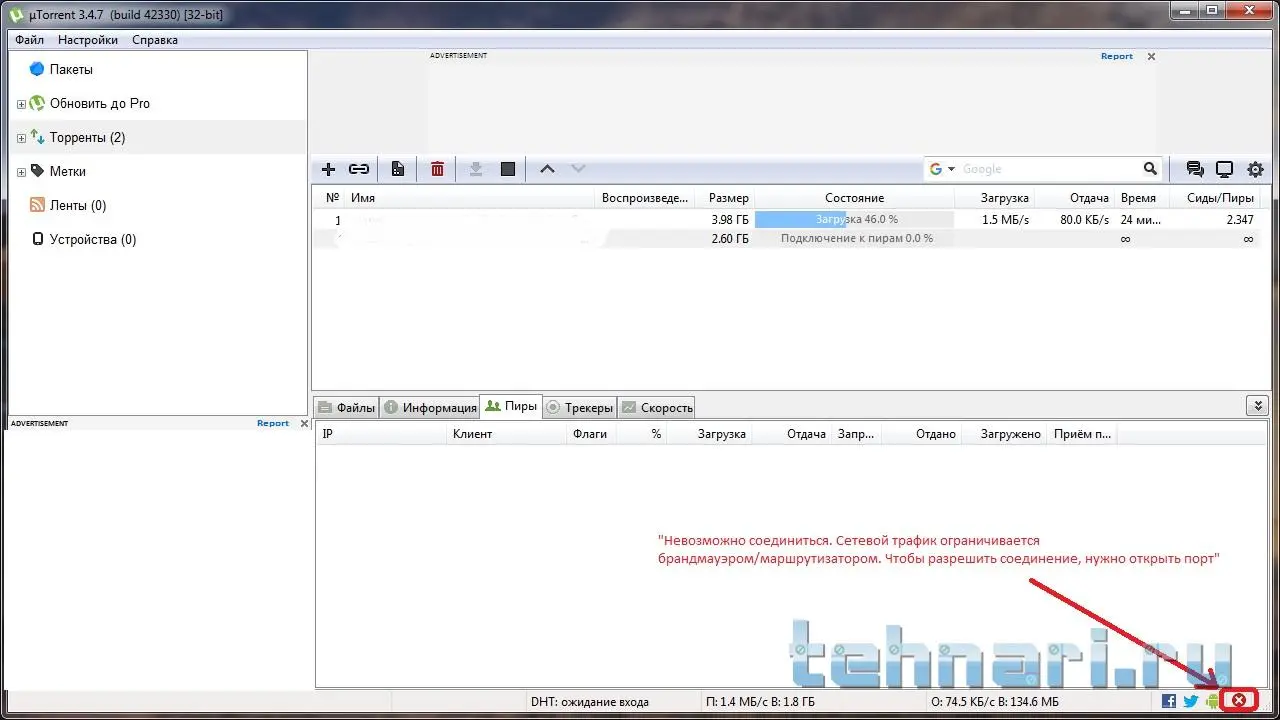Click the 2.60 ГБ size cell
This screenshot has width=1280, height=720.
(730, 239)
